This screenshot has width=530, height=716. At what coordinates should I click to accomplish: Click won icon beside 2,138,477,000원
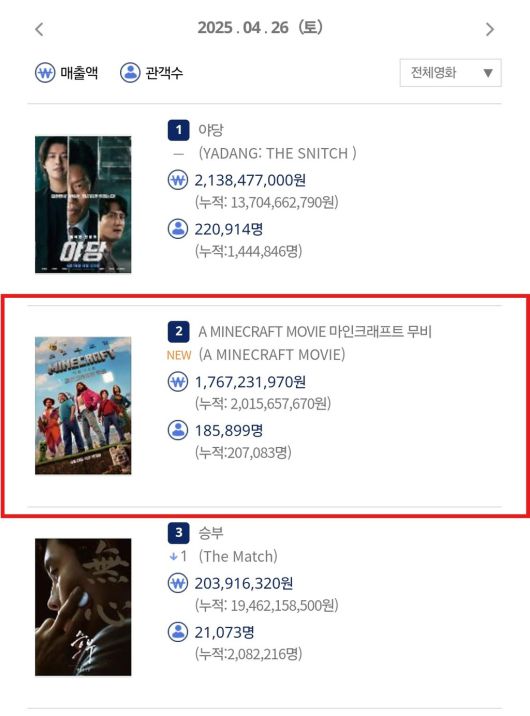(x=178, y=180)
